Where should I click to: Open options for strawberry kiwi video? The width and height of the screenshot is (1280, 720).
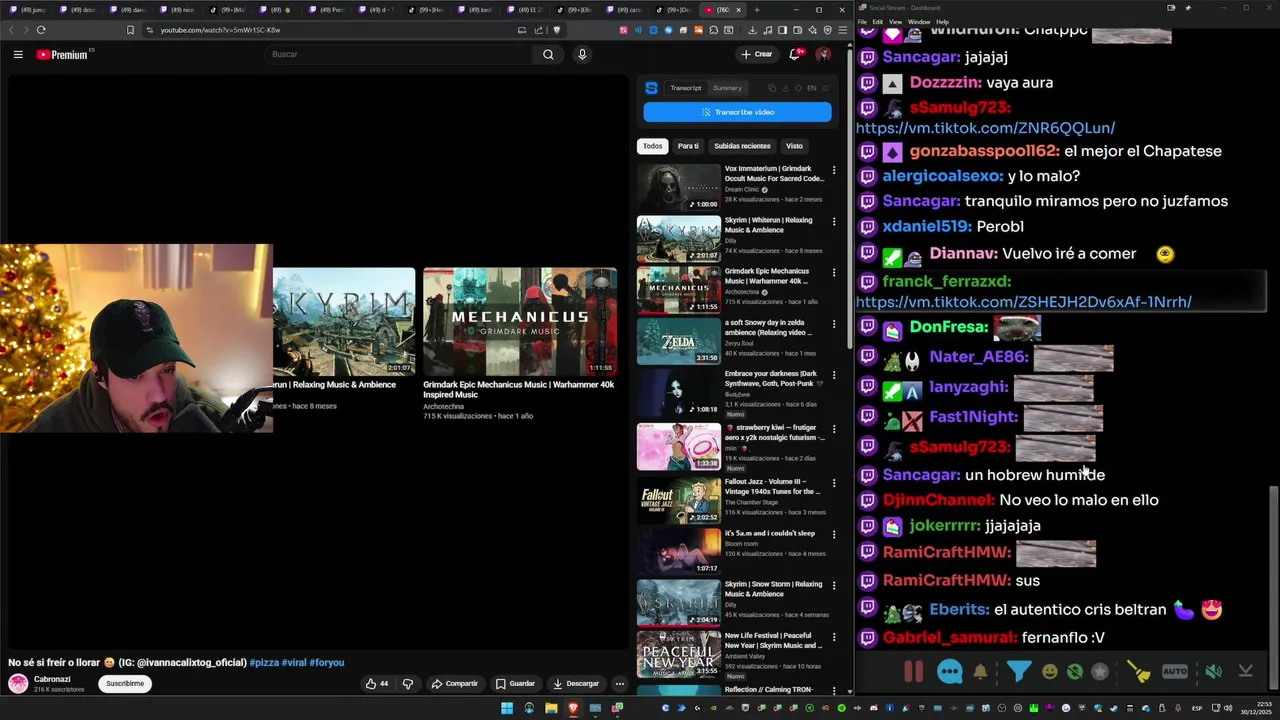pyautogui.click(x=834, y=429)
